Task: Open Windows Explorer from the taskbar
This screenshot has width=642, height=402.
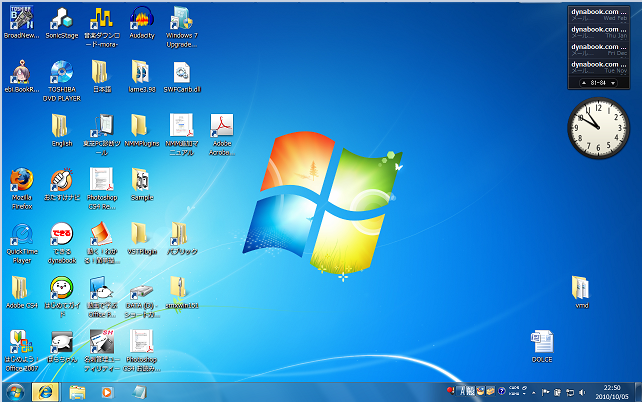Action: click(77, 393)
